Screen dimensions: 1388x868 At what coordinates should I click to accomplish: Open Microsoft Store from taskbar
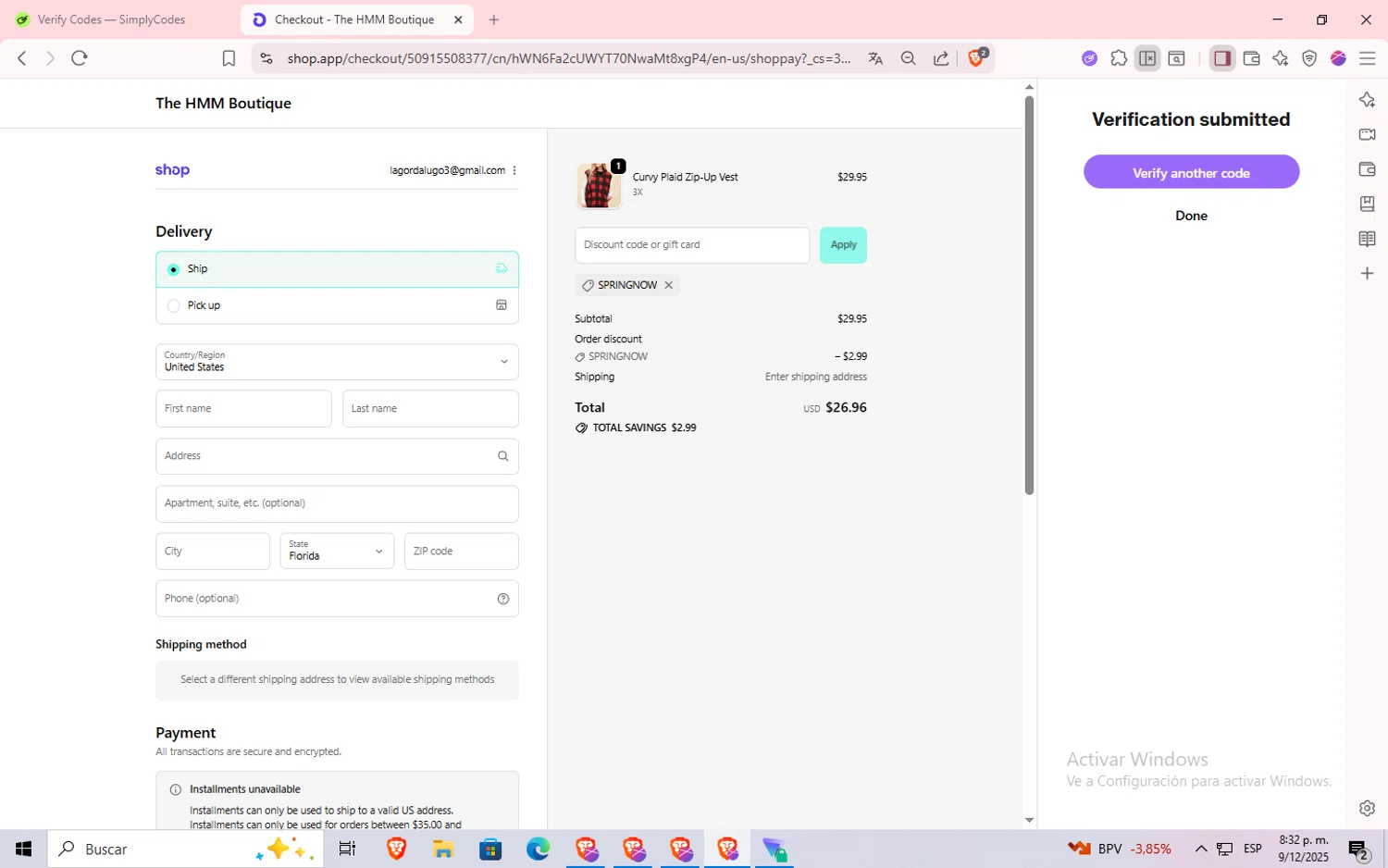490,849
